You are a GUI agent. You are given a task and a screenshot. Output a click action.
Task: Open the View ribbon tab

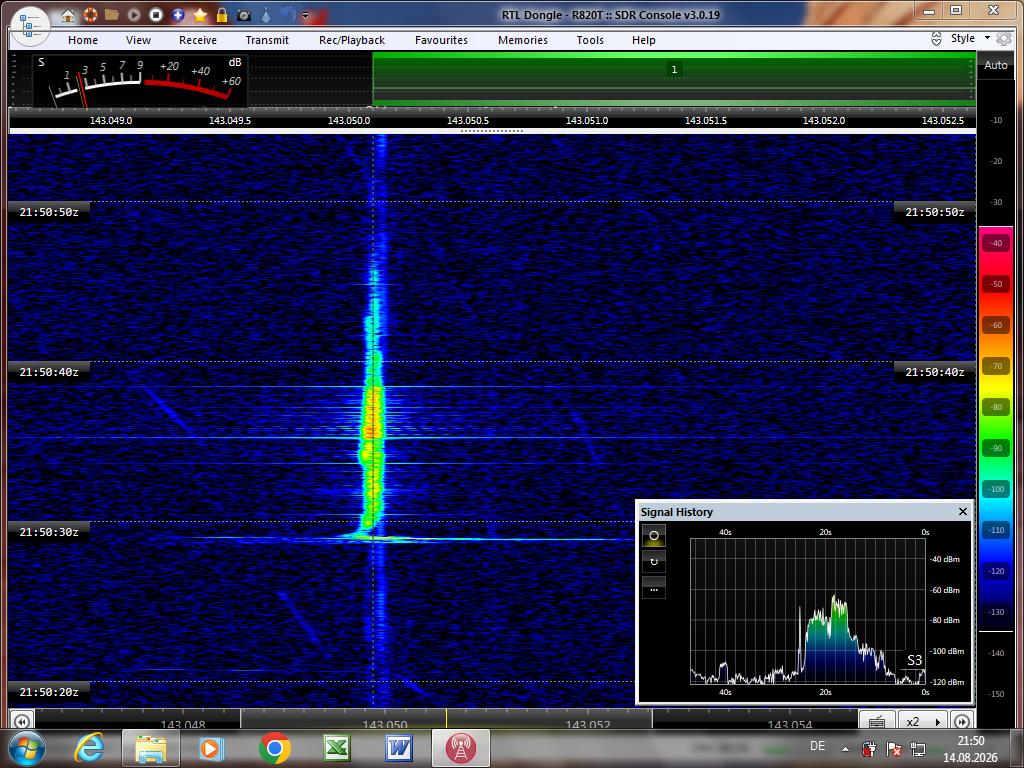pyautogui.click(x=138, y=40)
